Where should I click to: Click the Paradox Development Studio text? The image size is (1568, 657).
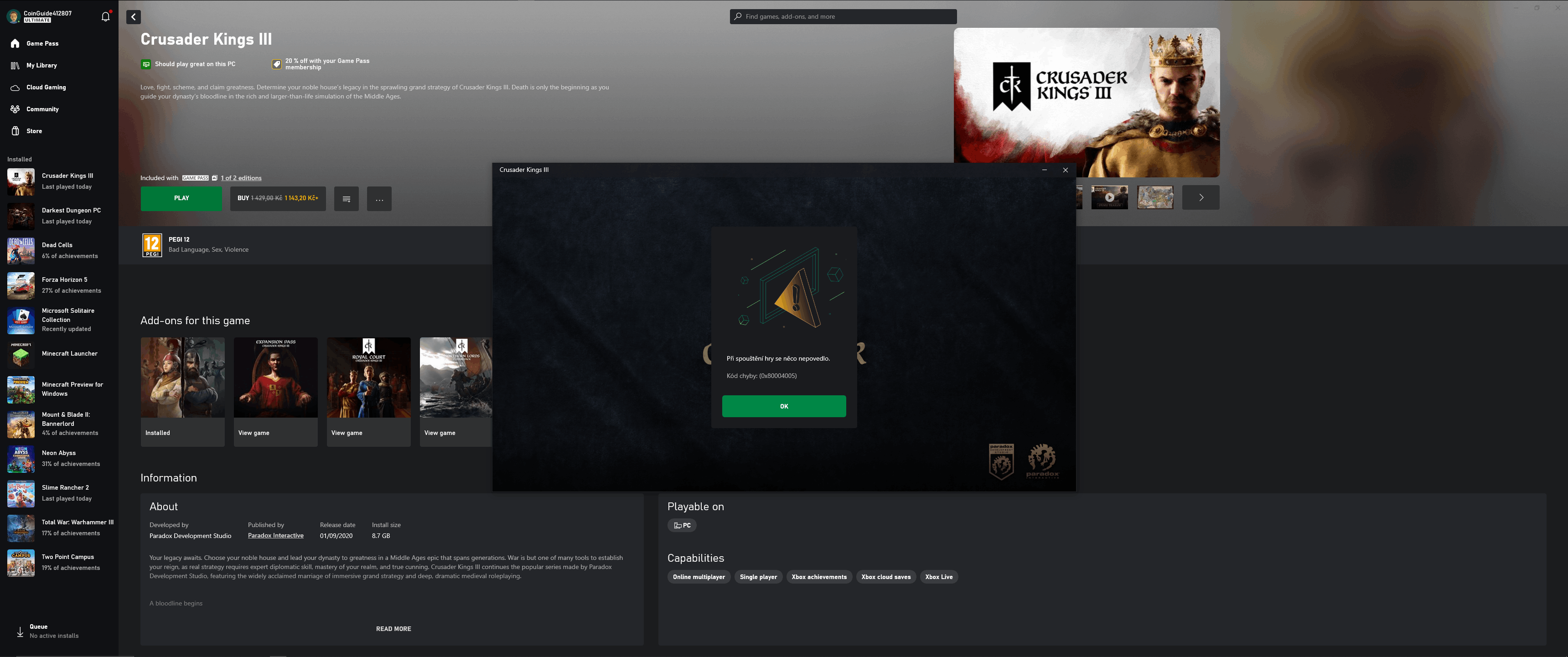pos(191,536)
